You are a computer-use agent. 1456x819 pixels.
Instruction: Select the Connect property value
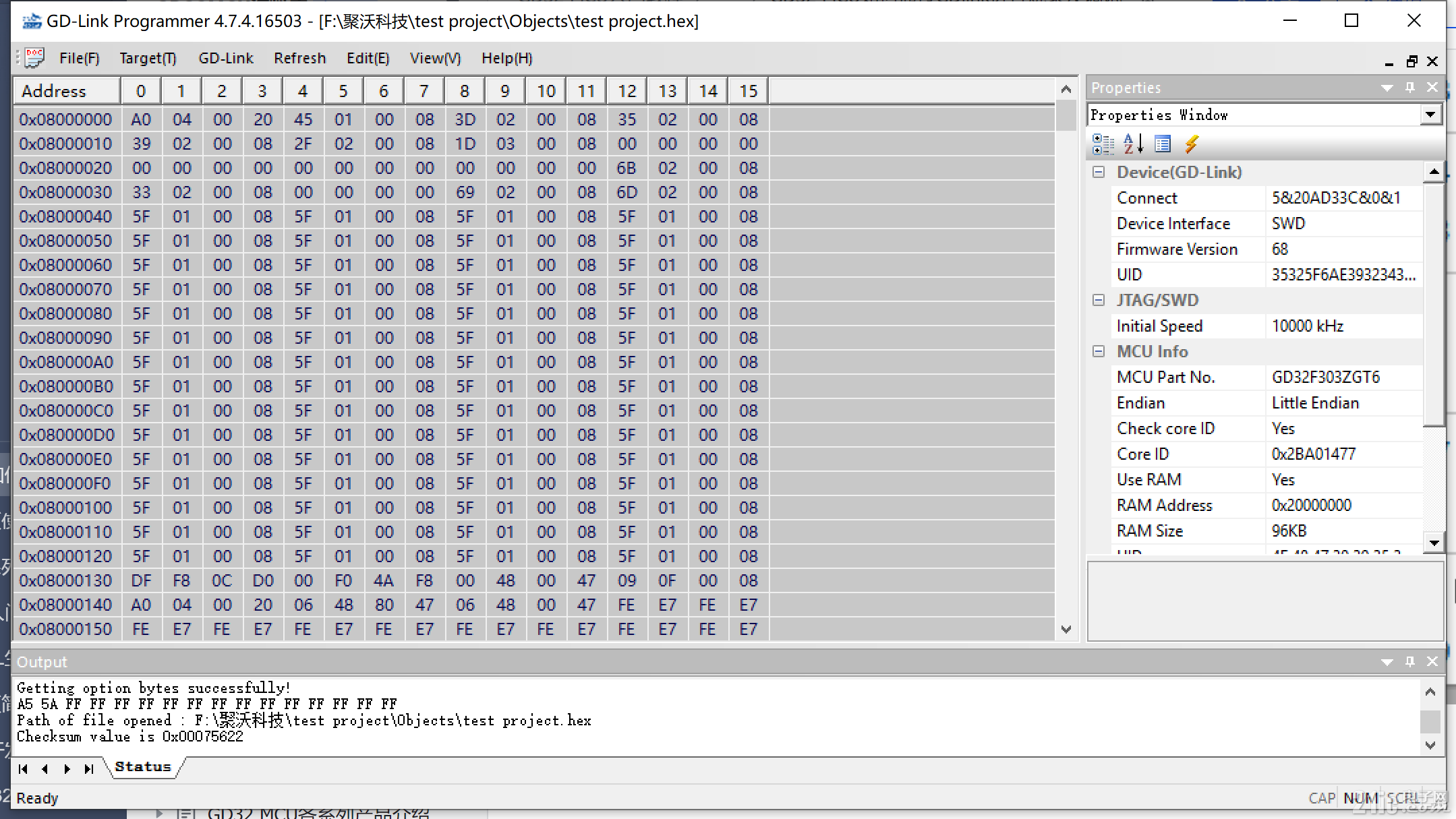click(x=1343, y=198)
